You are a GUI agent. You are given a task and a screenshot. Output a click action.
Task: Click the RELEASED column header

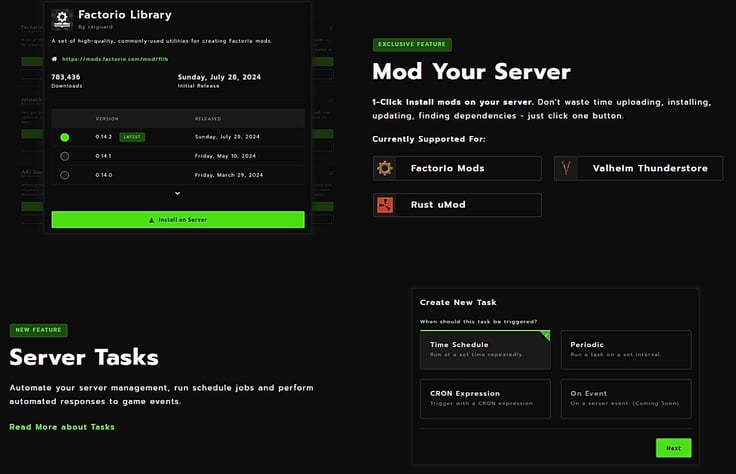208,119
